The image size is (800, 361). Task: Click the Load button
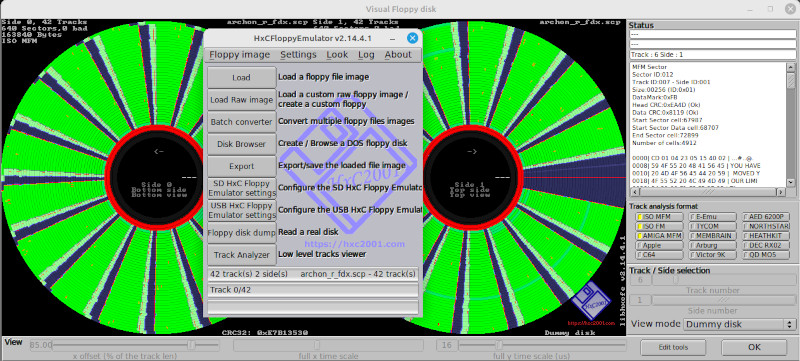(x=241, y=78)
